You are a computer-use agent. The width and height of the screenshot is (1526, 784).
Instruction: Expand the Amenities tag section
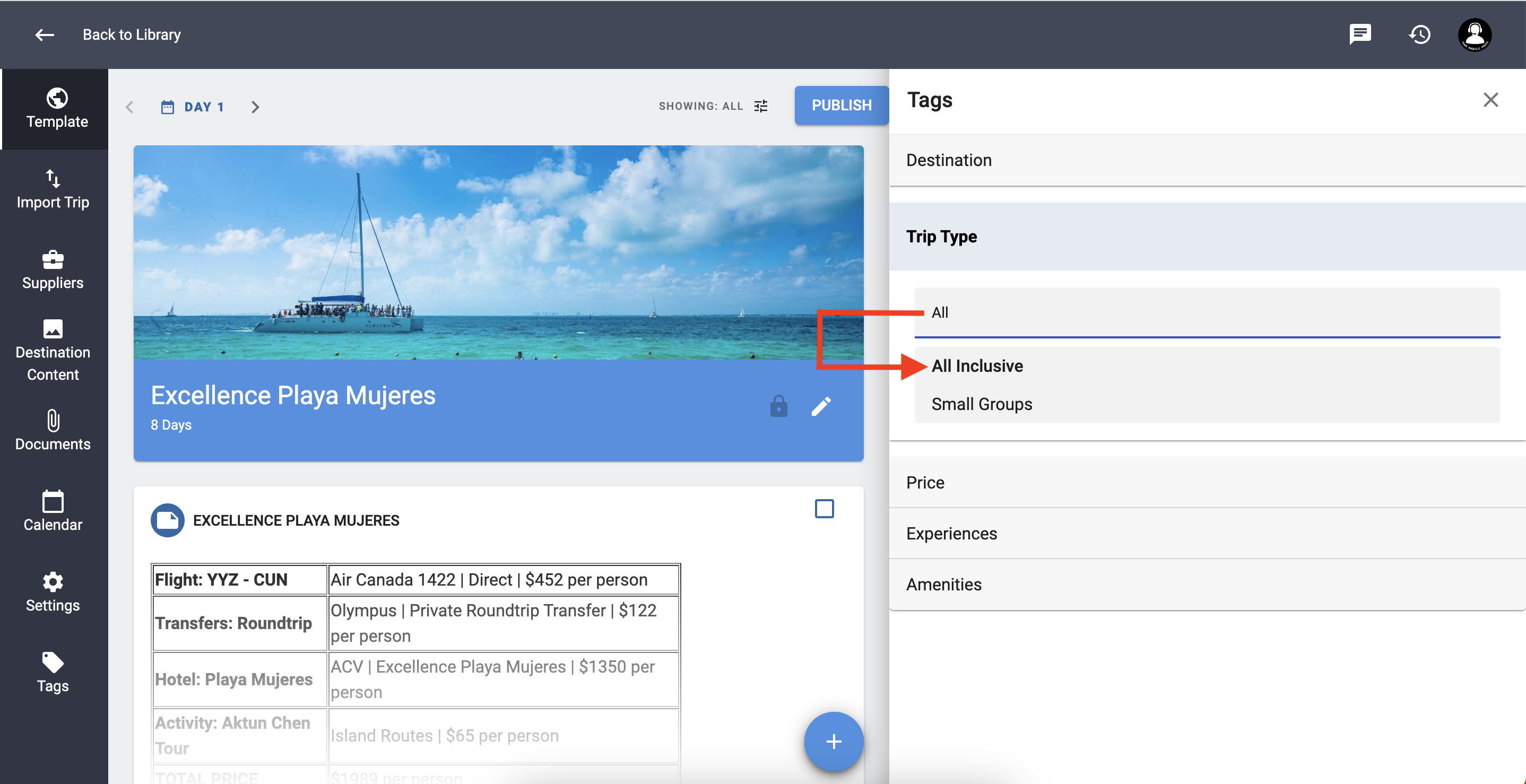pyautogui.click(x=1207, y=585)
